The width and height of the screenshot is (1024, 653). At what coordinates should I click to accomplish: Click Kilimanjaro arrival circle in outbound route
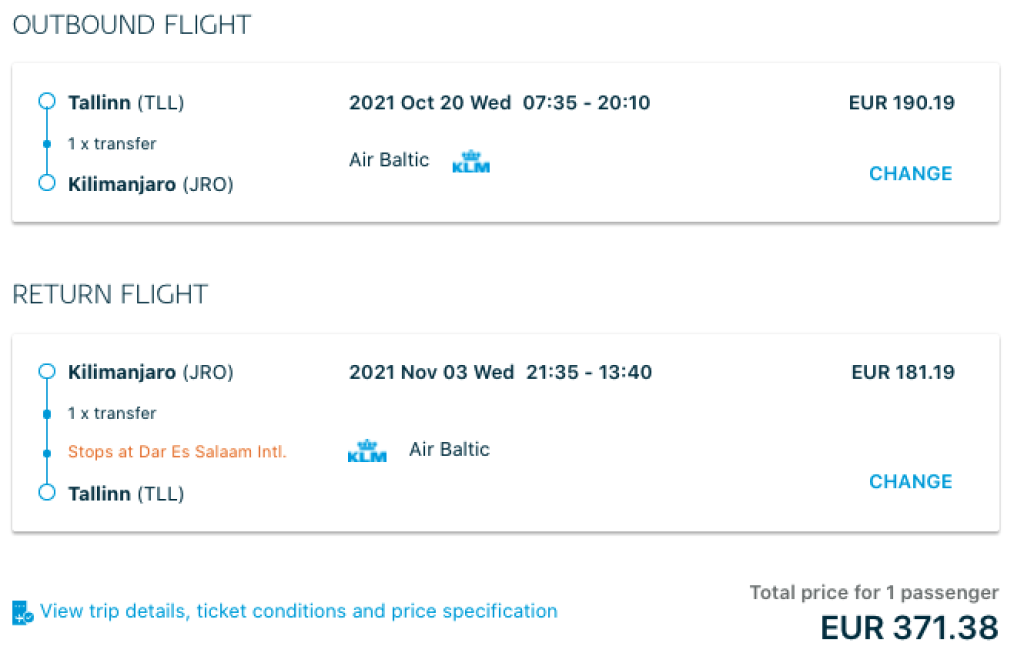46,184
